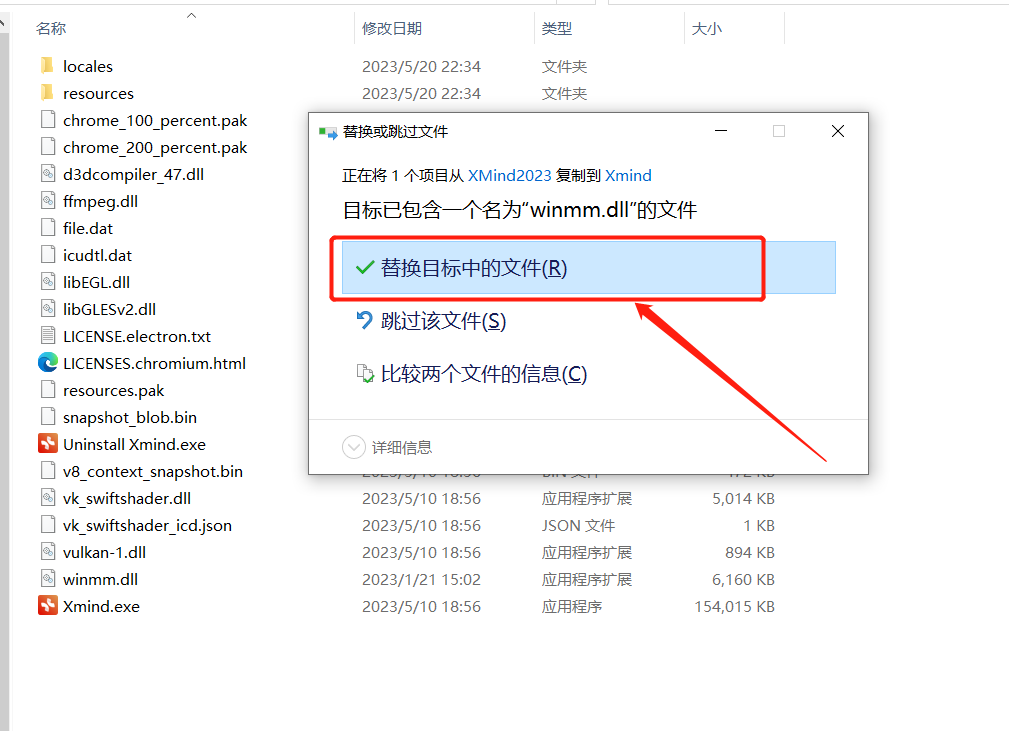Select the Uninstall Xmind.exe icon

(48, 443)
